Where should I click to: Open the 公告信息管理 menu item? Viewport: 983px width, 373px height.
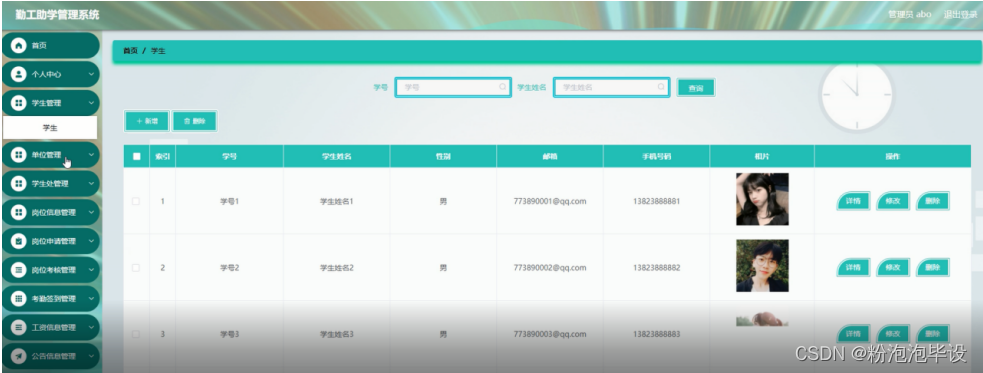coord(51,356)
